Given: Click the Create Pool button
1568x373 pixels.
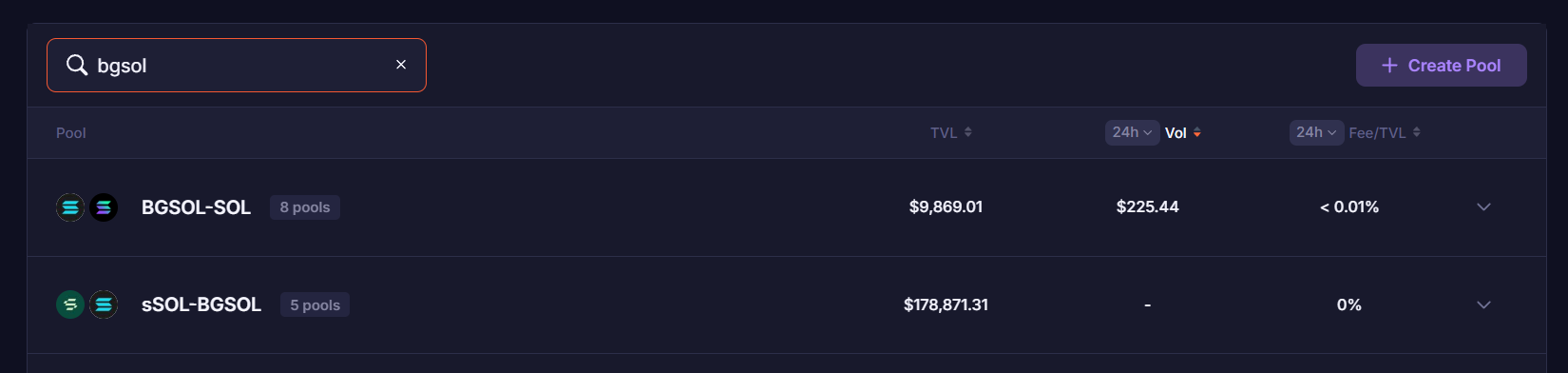Looking at the screenshot, I should (x=1441, y=65).
